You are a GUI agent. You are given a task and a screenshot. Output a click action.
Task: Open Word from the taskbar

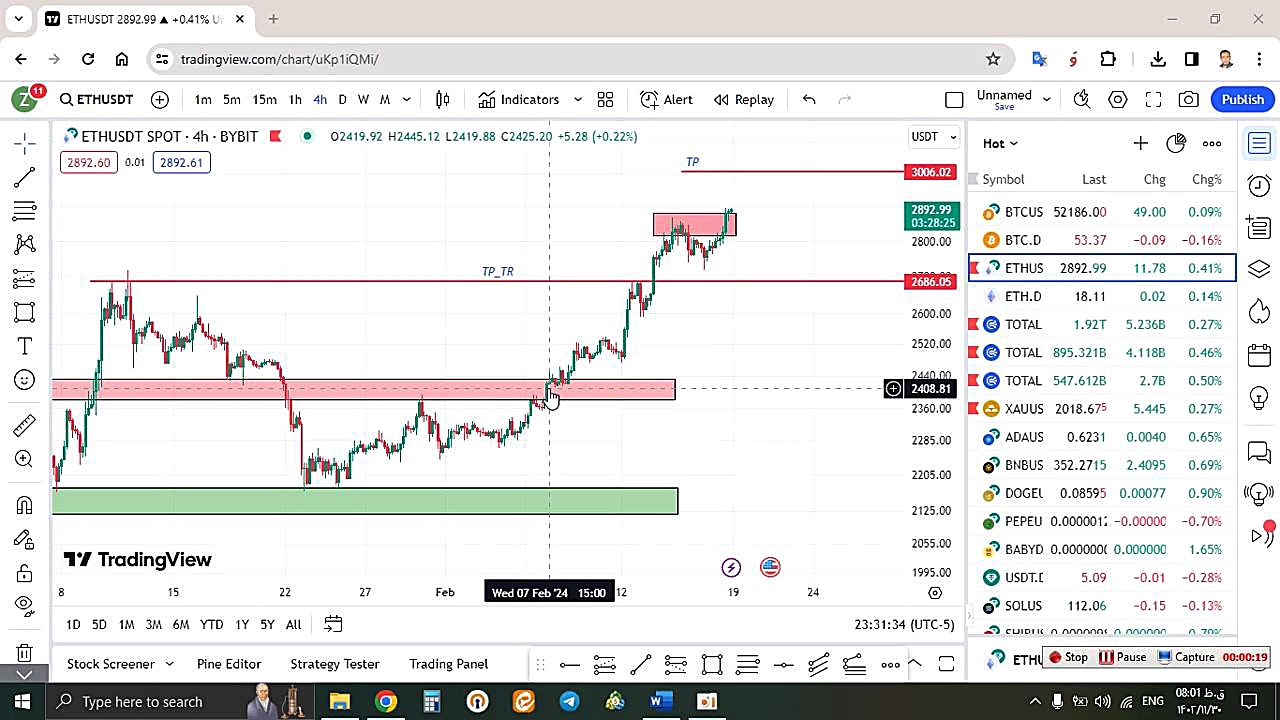[x=660, y=702]
